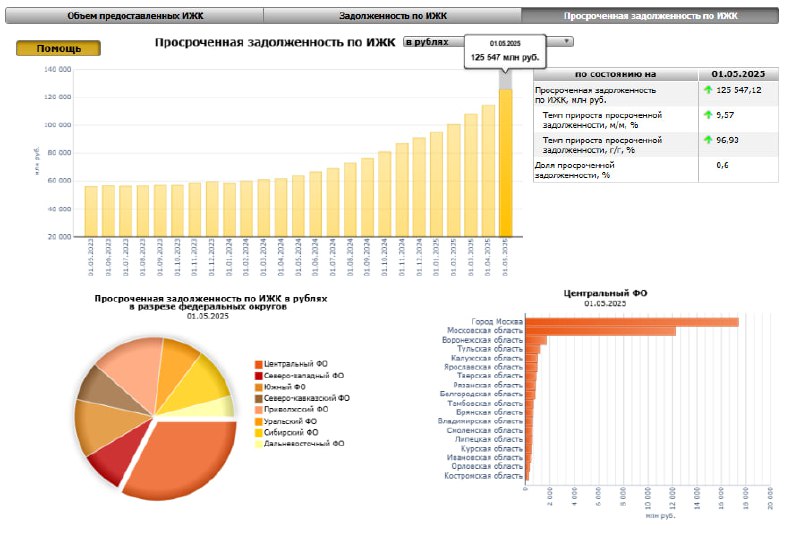Select Дальневосточный ФО legend marker

pos(259,444)
